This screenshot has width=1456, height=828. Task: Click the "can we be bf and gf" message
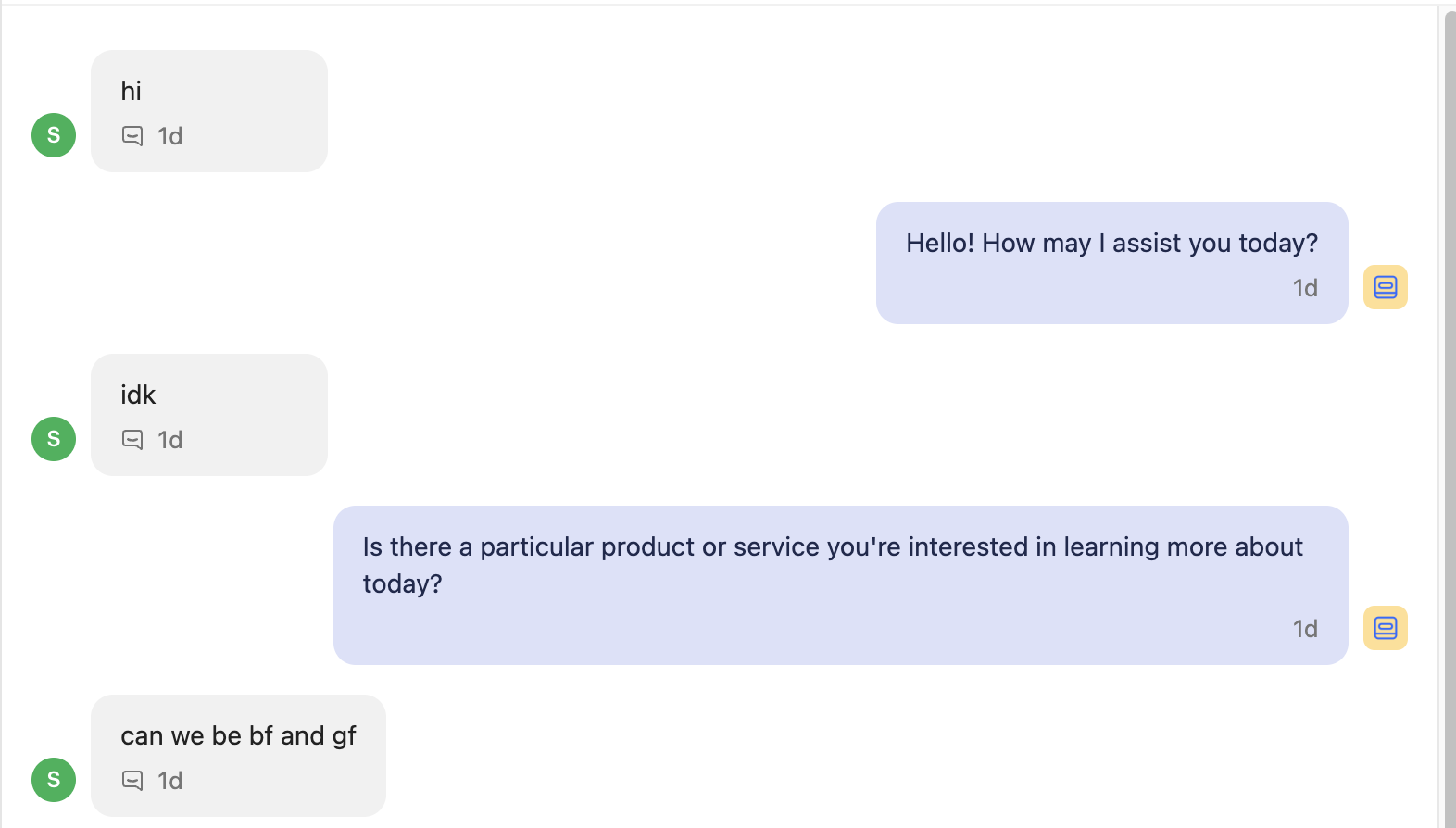238,736
